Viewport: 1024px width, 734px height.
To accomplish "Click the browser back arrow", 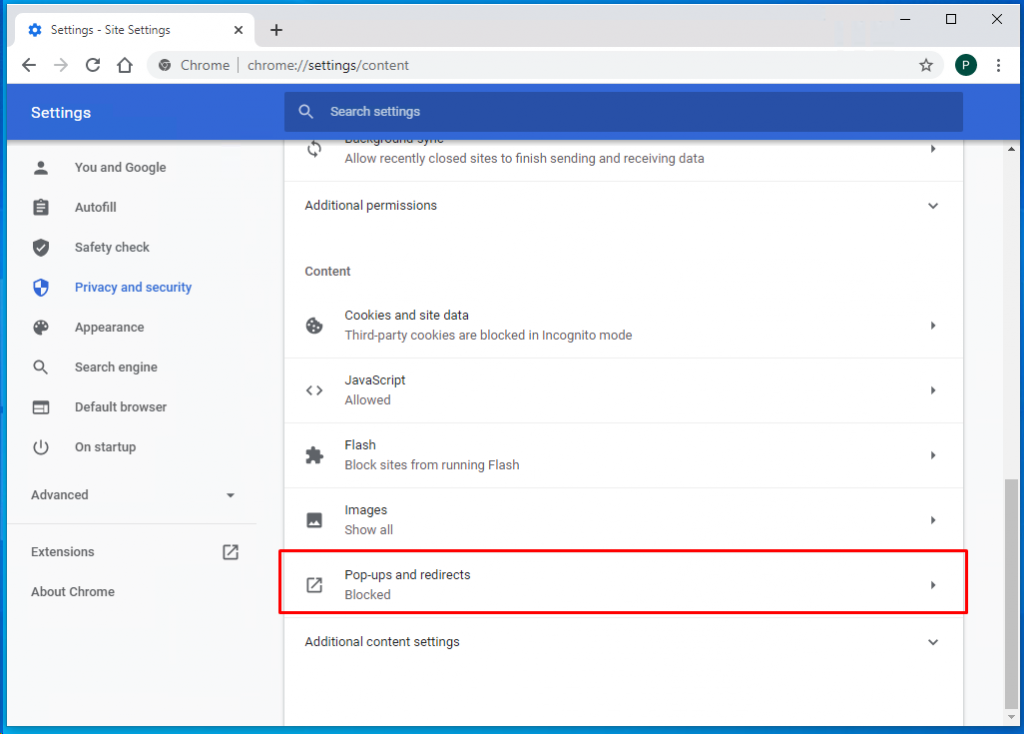I will point(29,65).
